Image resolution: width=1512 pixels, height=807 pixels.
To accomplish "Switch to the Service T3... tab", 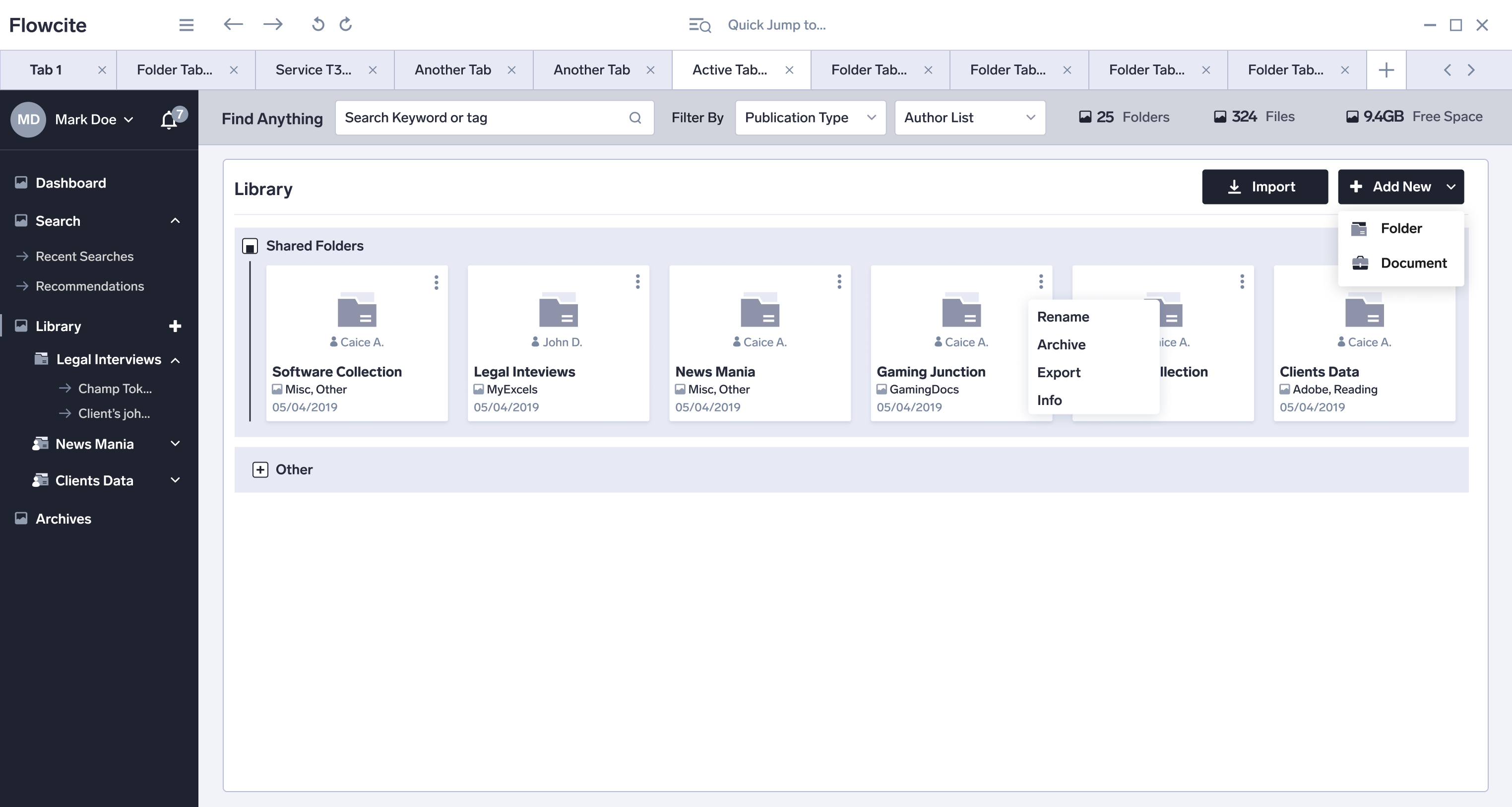I will click(x=314, y=70).
